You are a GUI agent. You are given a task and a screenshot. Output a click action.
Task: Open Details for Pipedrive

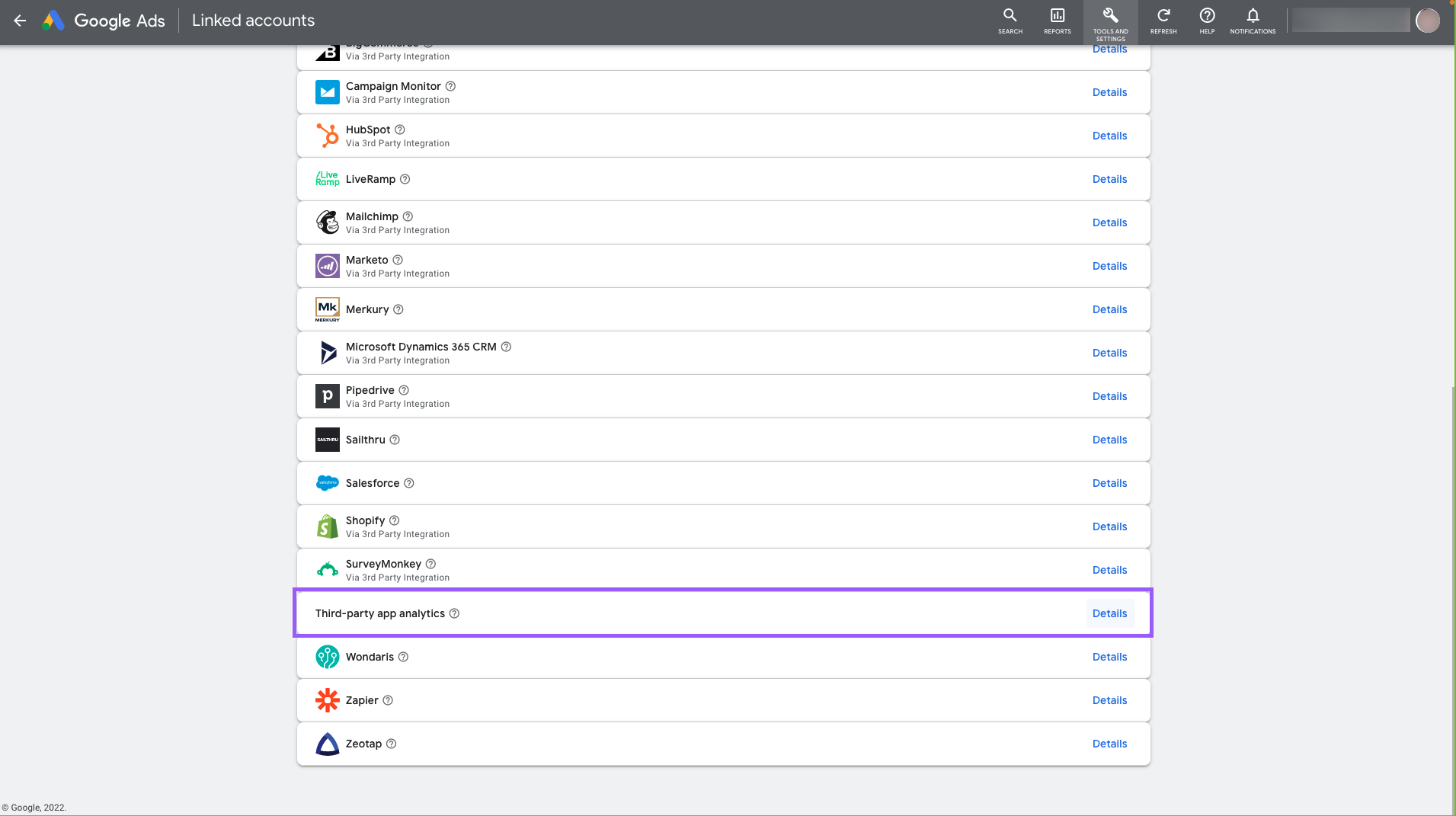coord(1109,396)
